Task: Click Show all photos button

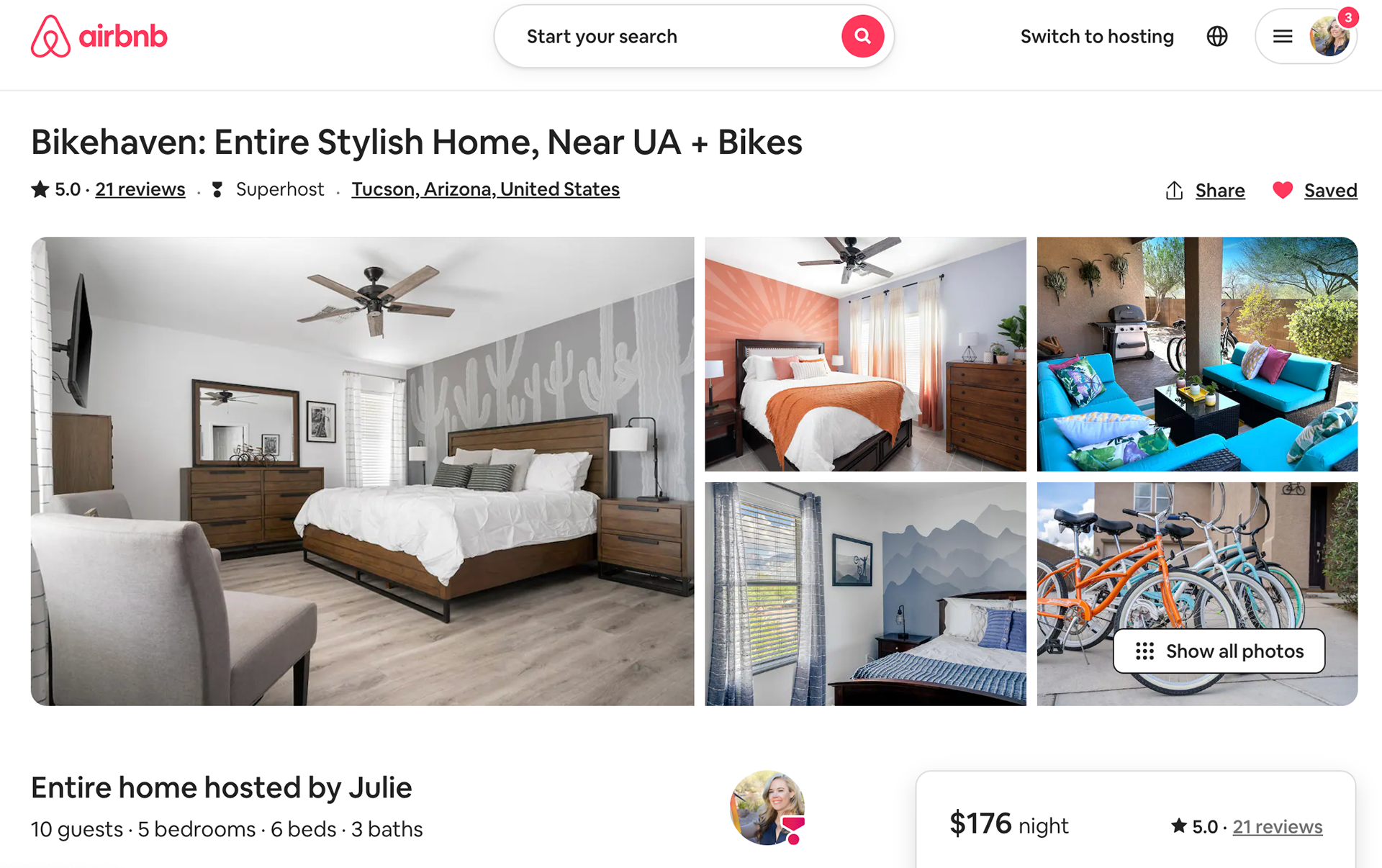Action: tap(1219, 651)
